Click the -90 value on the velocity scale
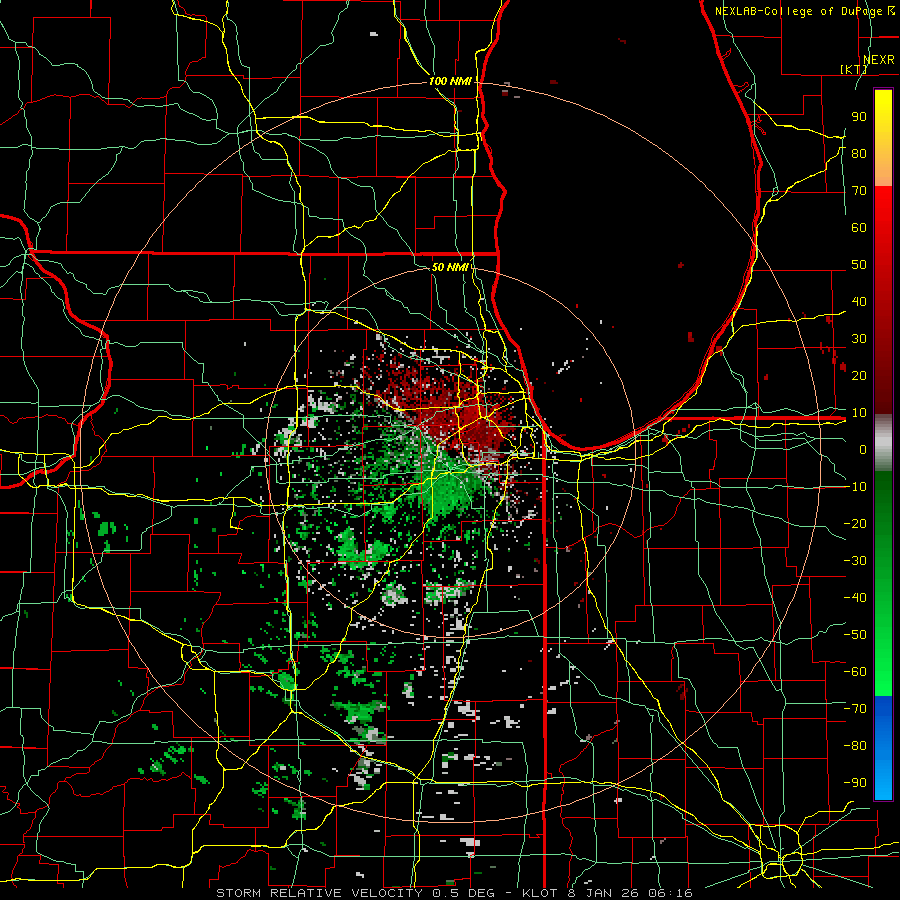Viewport: 900px width, 900px height. [x=855, y=783]
